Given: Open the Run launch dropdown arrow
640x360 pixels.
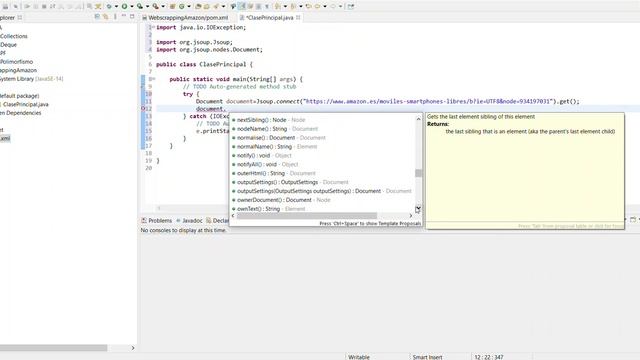Looking at the screenshot, I should pos(132,7).
